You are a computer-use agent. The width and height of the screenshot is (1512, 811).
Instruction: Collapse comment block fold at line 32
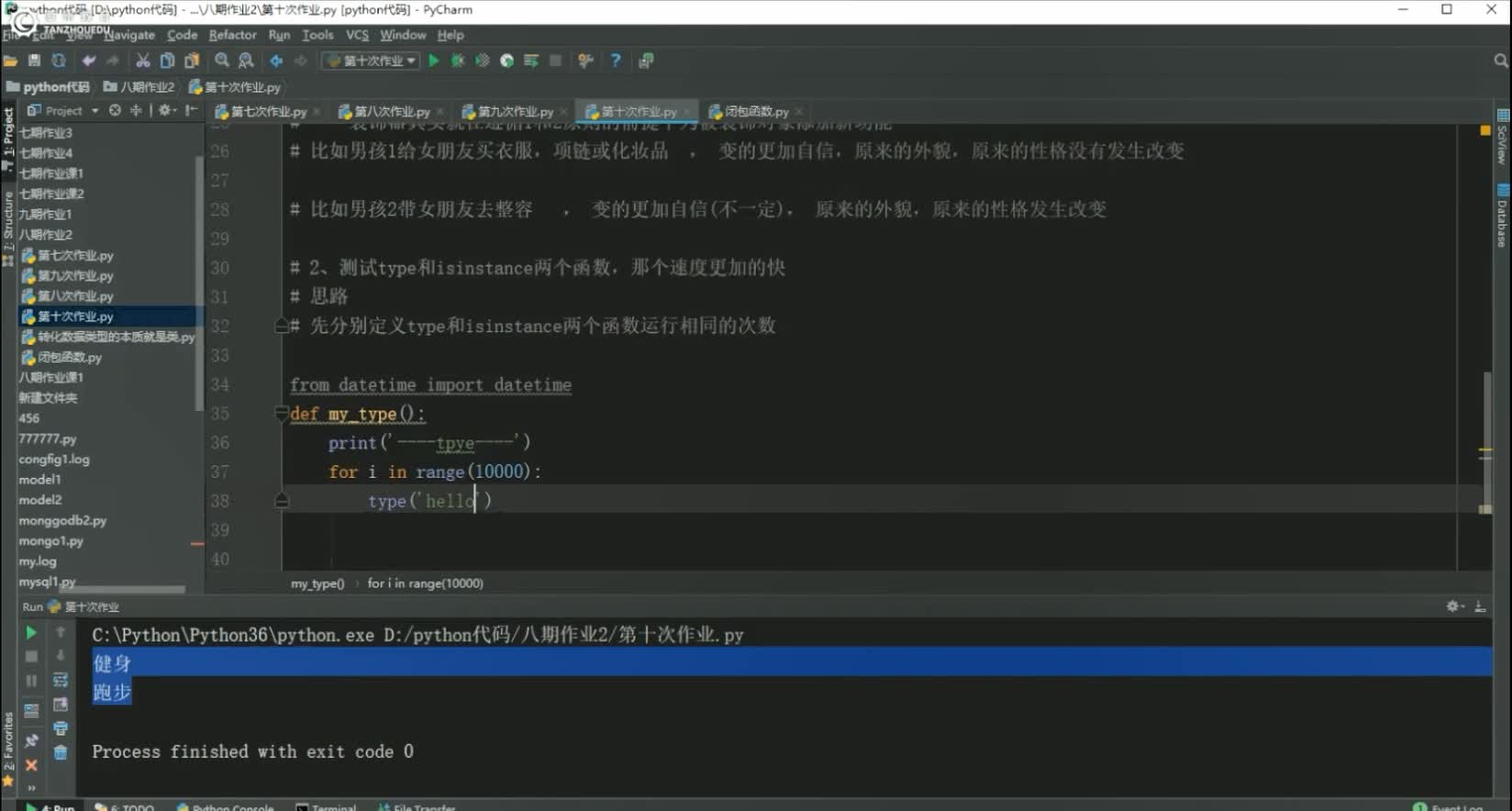[x=282, y=326]
